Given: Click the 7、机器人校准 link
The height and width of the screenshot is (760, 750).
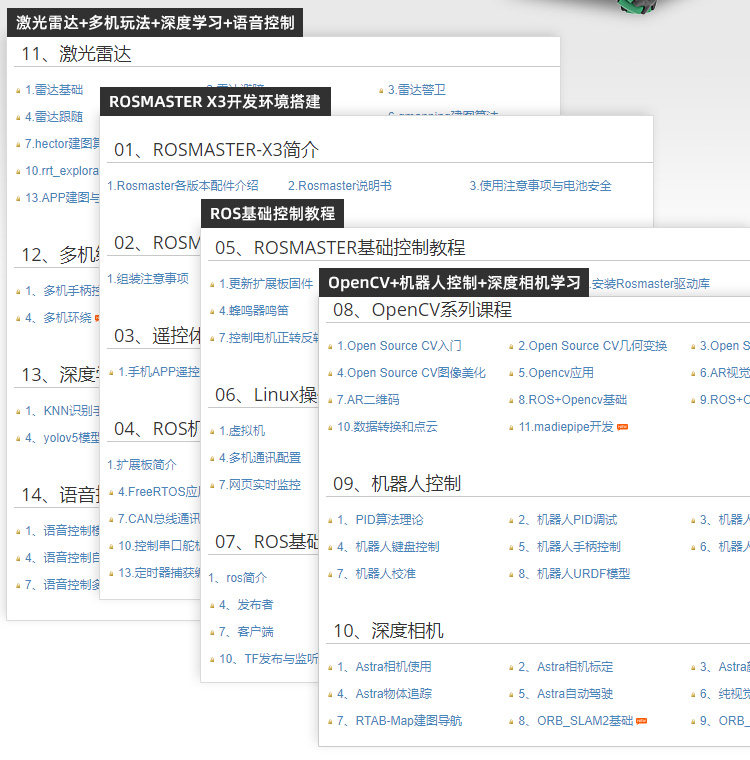Looking at the screenshot, I should pyautogui.click(x=376, y=574).
